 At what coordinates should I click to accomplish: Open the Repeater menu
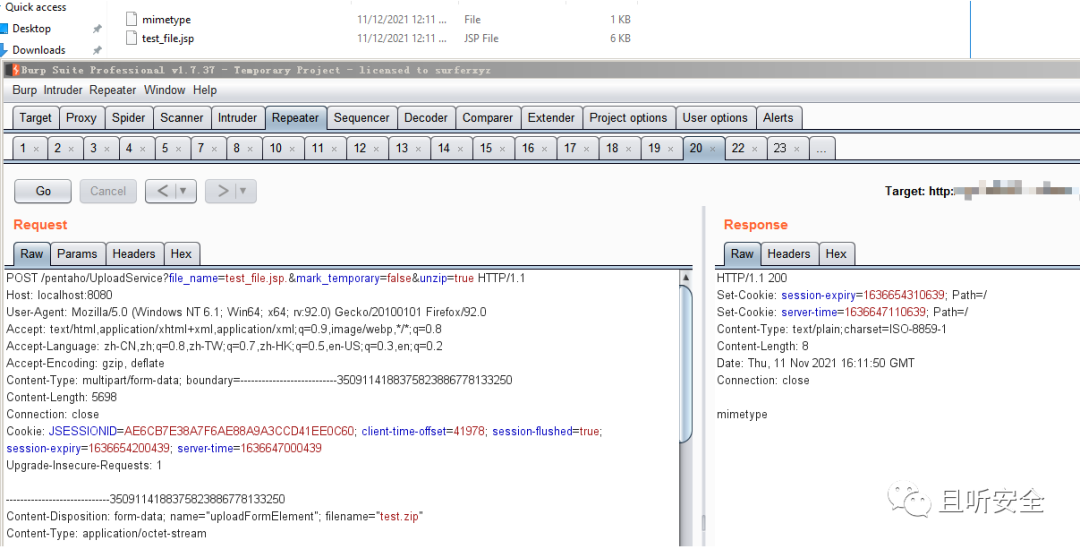[x=112, y=90]
